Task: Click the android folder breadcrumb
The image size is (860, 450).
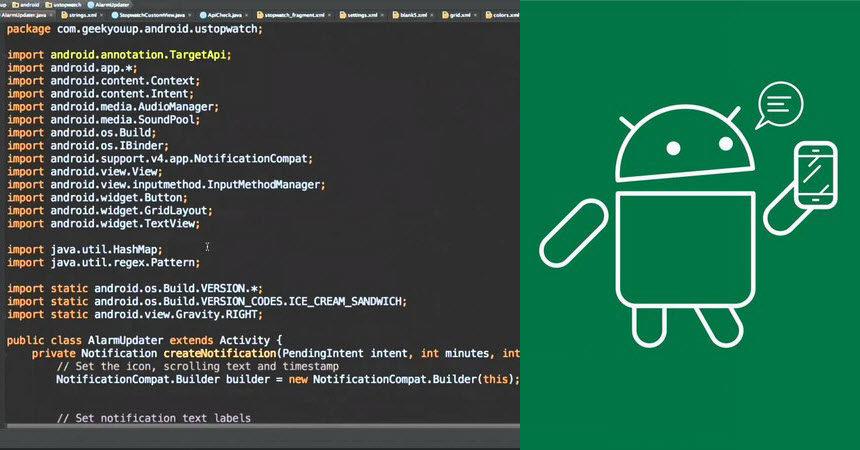Action: pyautogui.click(x=25, y=5)
